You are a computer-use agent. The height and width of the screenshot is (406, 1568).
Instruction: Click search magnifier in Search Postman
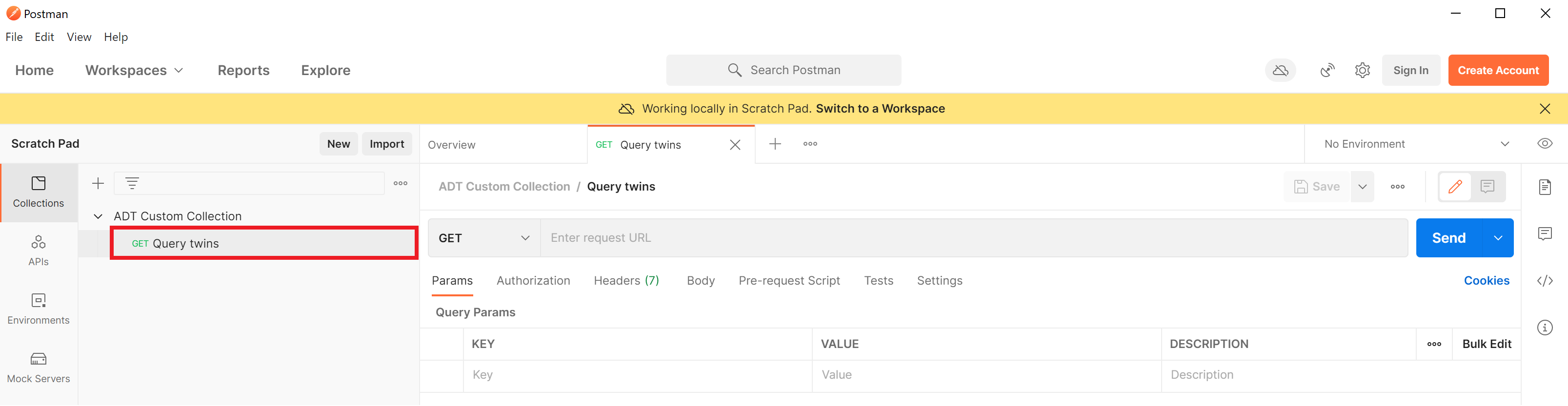[x=735, y=71]
